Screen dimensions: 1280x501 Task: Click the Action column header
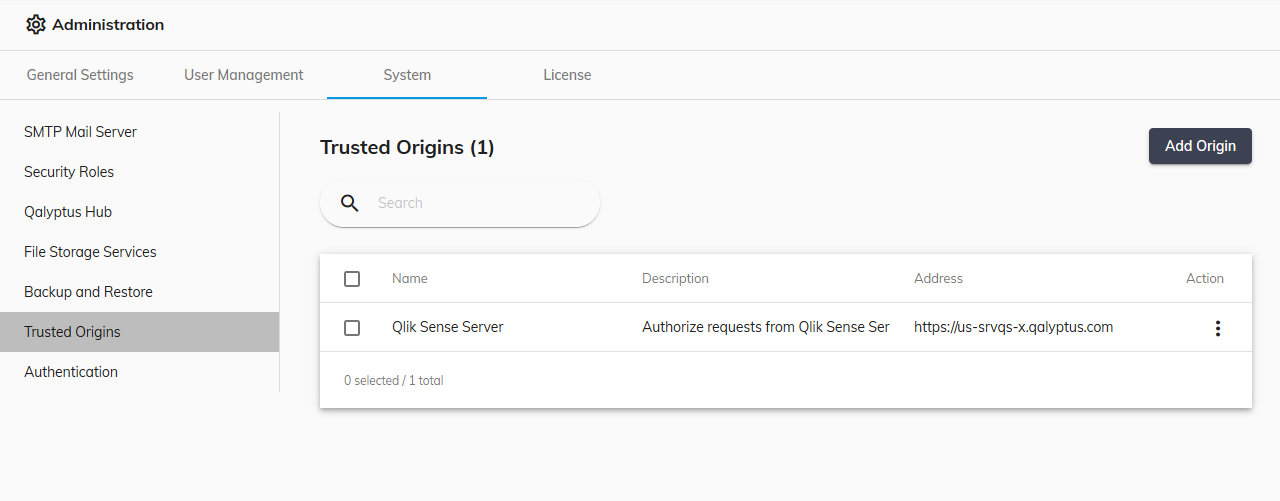click(x=1205, y=279)
